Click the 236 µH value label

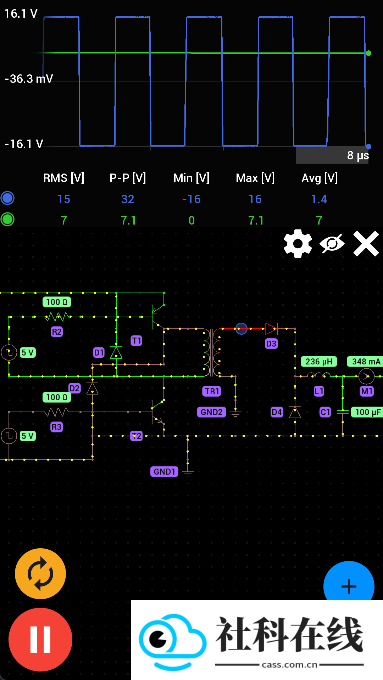click(319, 361)
